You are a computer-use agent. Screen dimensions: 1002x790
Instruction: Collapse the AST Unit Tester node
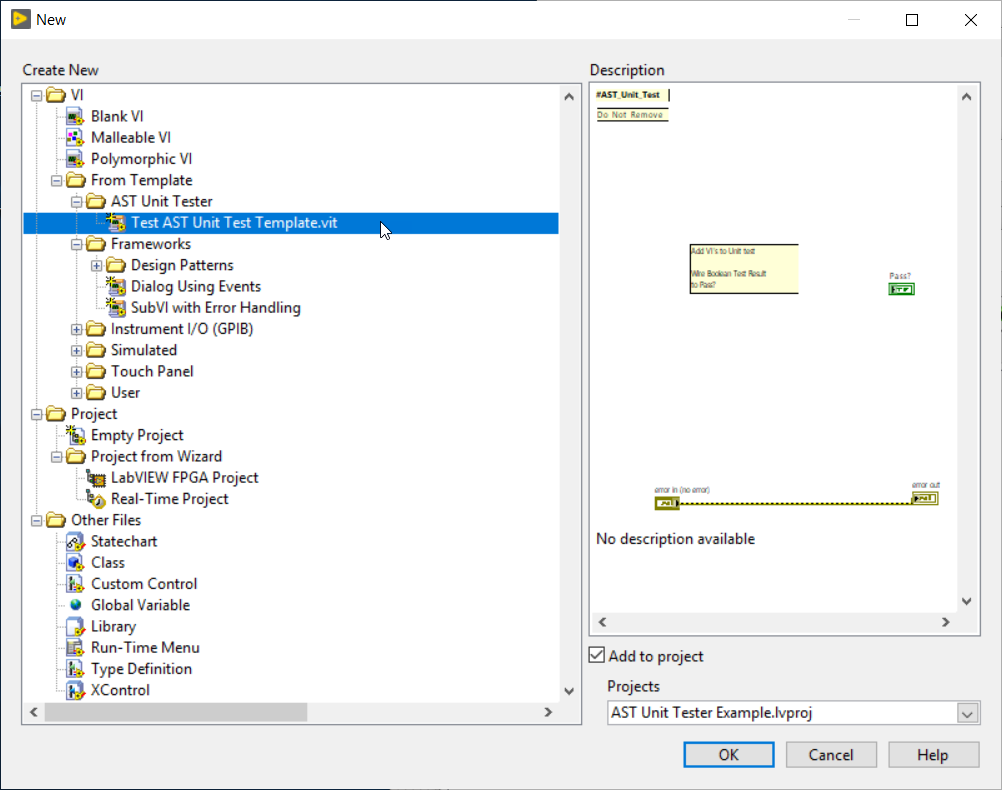[x=77, y=202]
